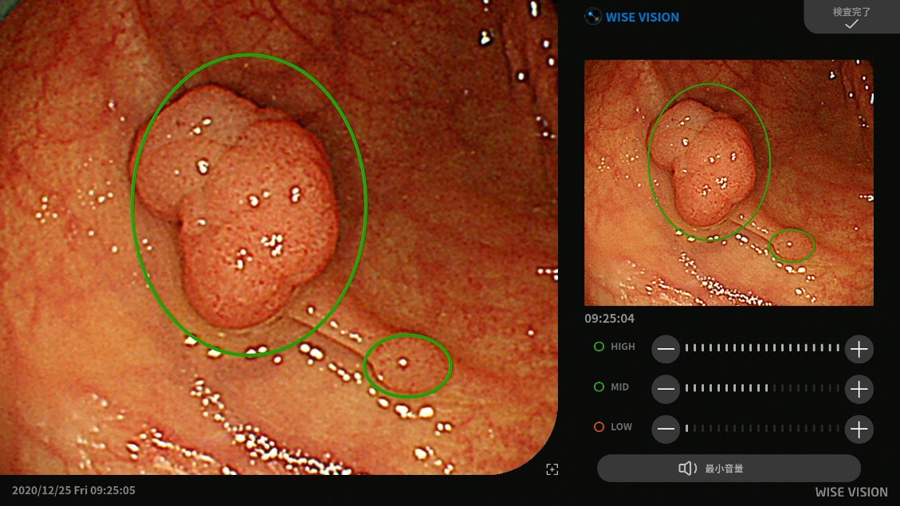Click the WISE VISION logo icon

click(x=593, y=17)
